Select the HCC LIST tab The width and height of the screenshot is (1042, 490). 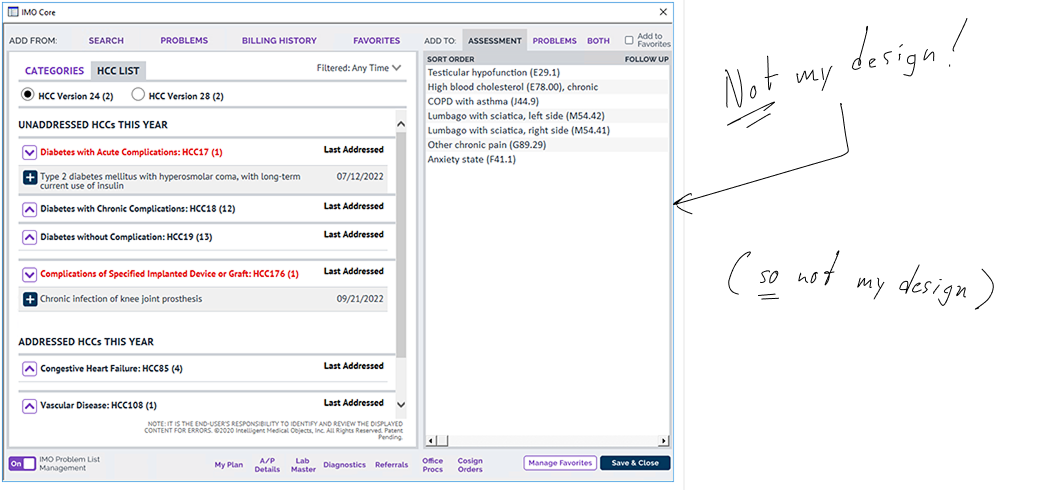[118, 70]
